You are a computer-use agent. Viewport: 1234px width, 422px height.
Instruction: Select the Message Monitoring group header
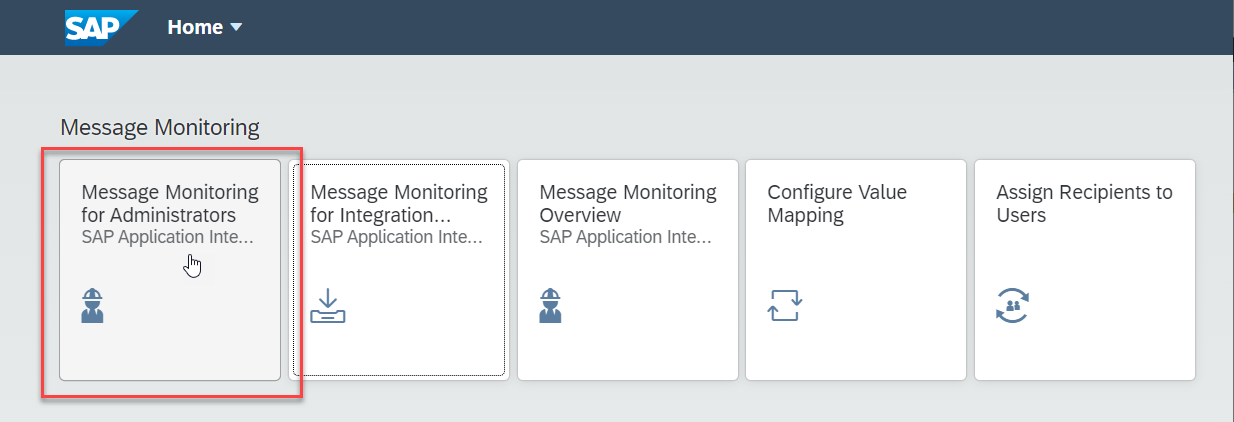tap(160, 128)
